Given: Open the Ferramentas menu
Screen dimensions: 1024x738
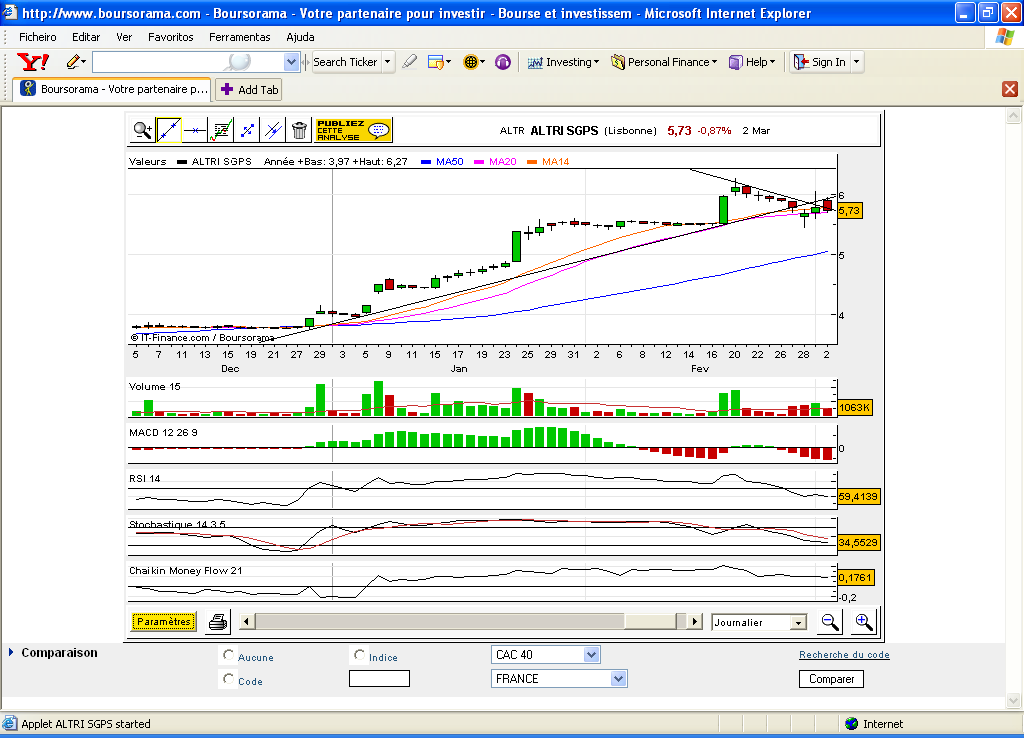Looking at the screenshot, I should pos(240,37).
